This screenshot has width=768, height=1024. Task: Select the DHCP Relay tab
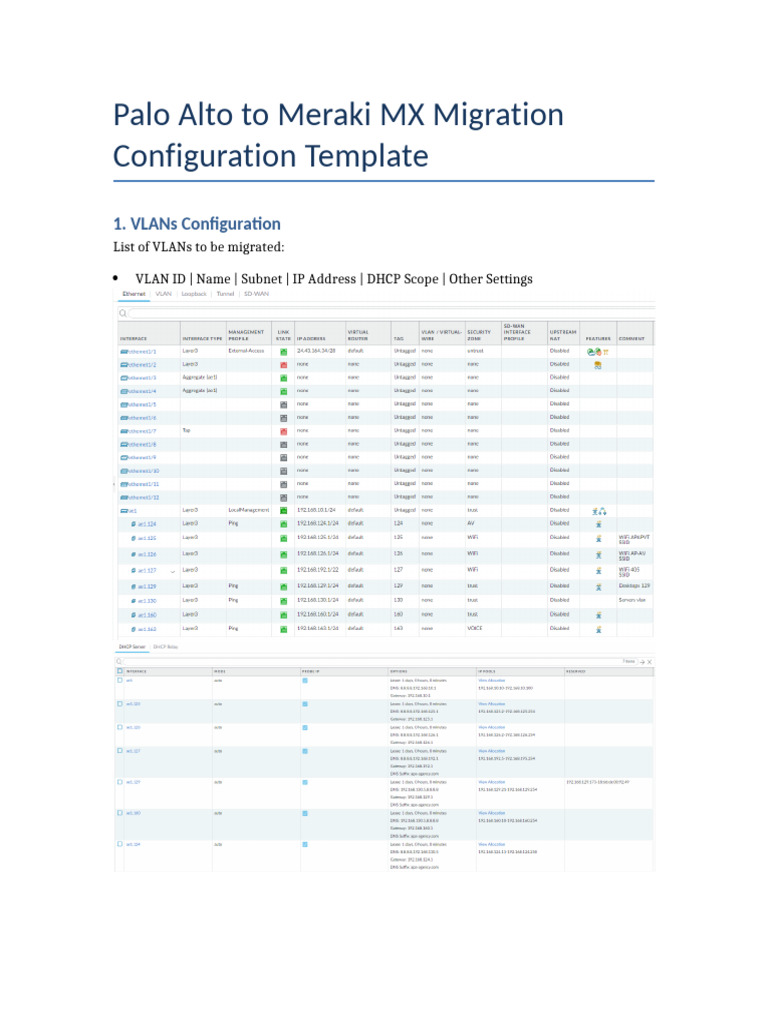165,647
